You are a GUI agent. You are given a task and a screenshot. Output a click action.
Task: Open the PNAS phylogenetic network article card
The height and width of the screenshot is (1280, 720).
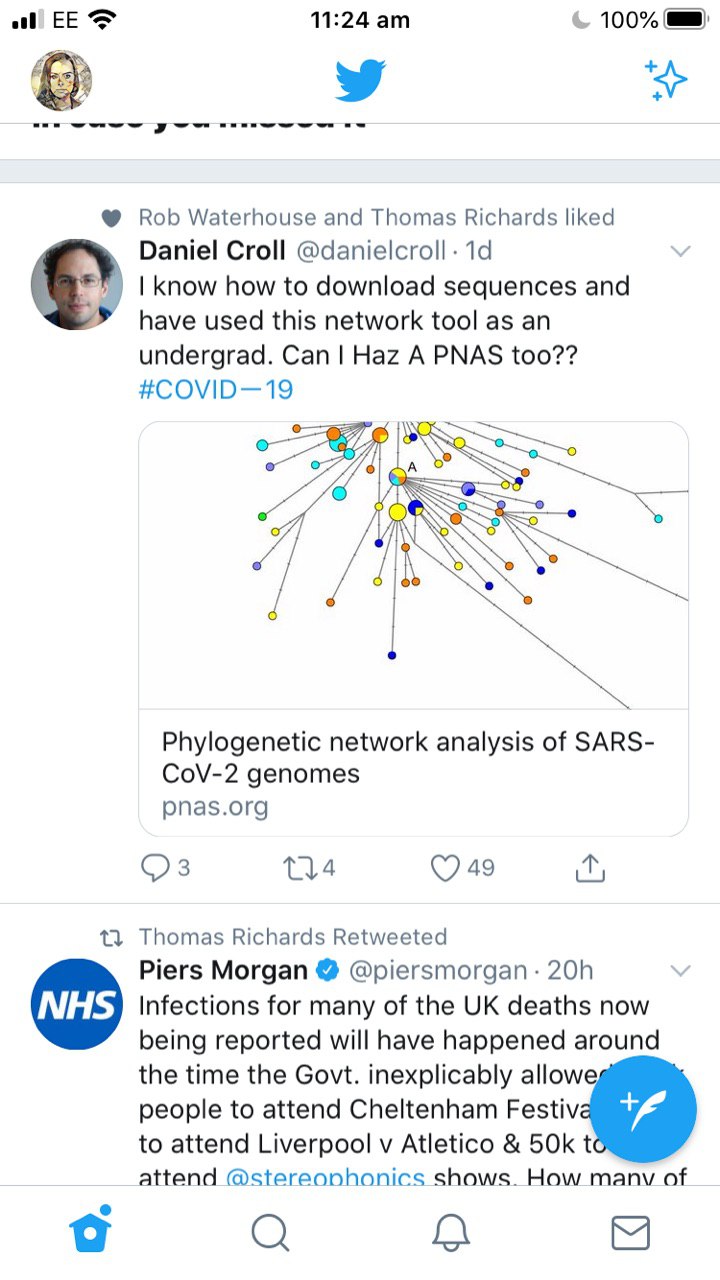(x=412, y=772)
